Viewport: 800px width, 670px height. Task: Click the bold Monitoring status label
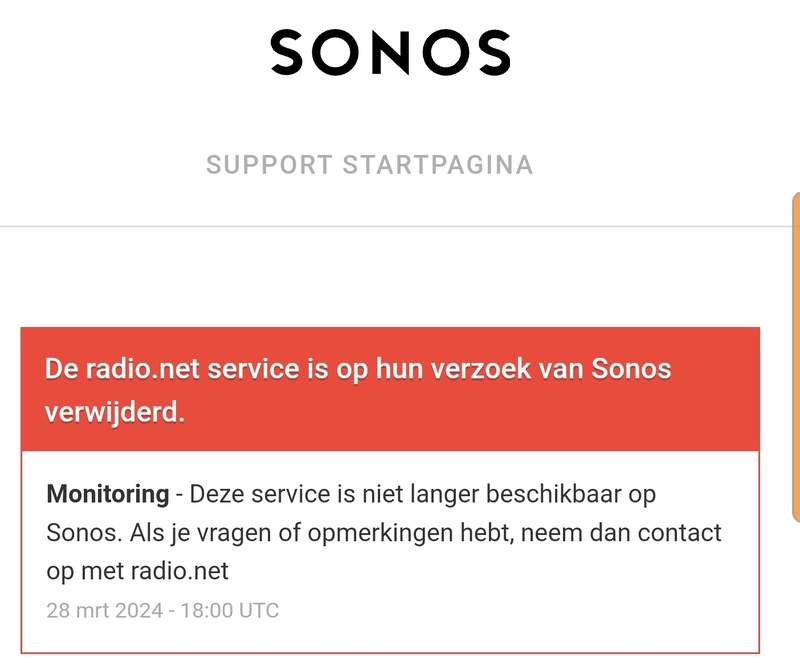pos(108,494)
